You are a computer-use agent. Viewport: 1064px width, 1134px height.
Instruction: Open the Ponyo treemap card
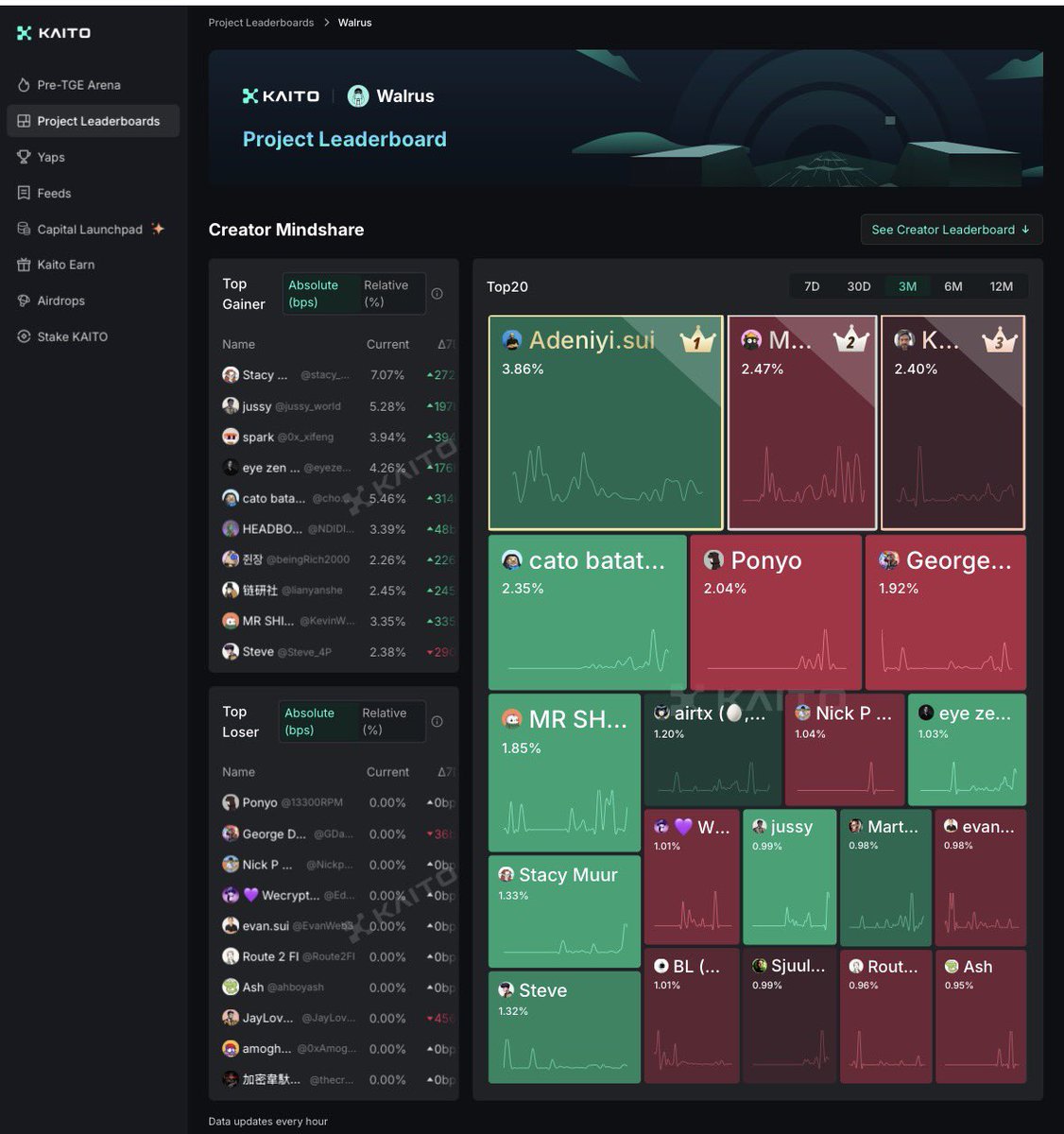pos(776,612)
